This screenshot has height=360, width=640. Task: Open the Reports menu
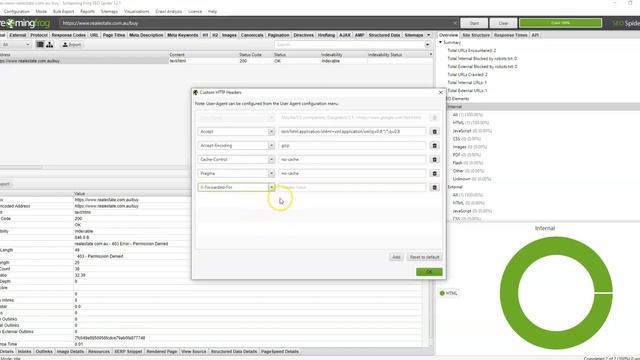coord(87,11)
